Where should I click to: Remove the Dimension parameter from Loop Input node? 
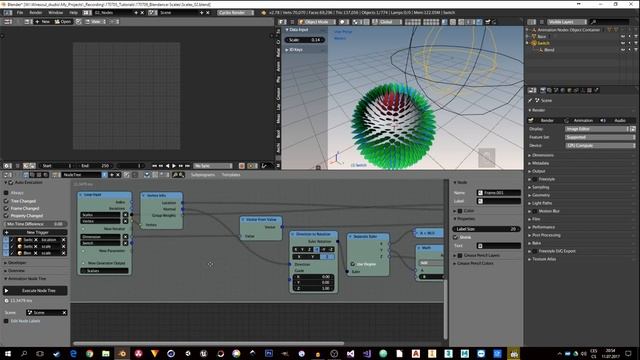125,236
